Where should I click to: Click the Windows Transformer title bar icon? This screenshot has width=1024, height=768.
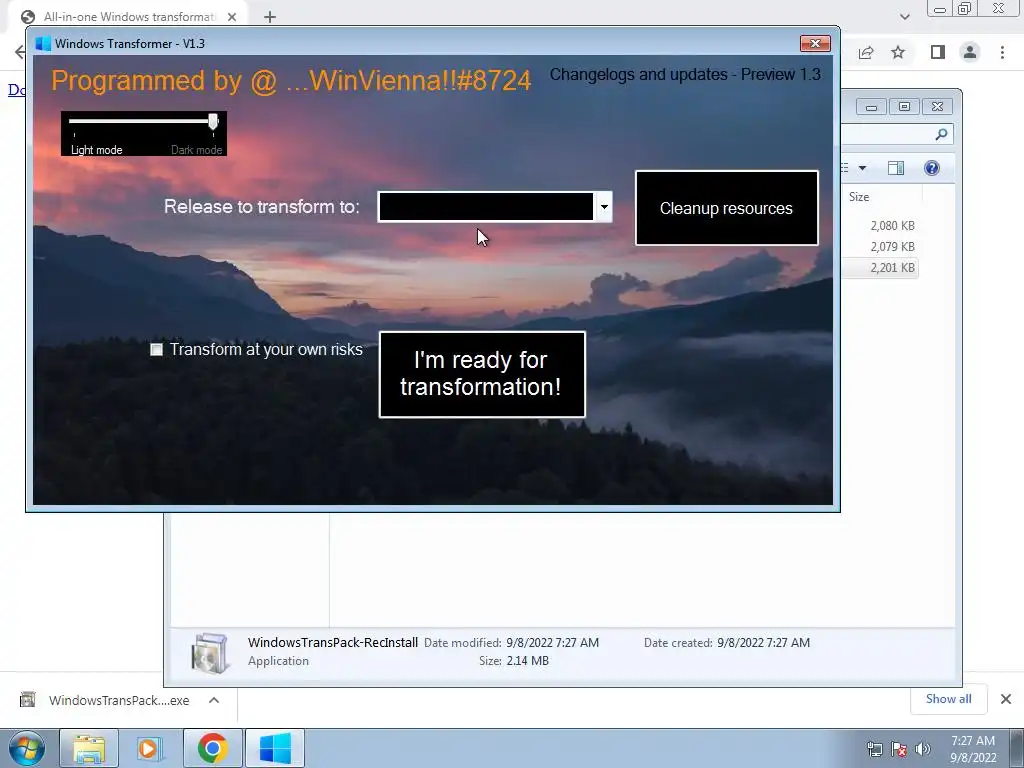click(x=43, y=44)
